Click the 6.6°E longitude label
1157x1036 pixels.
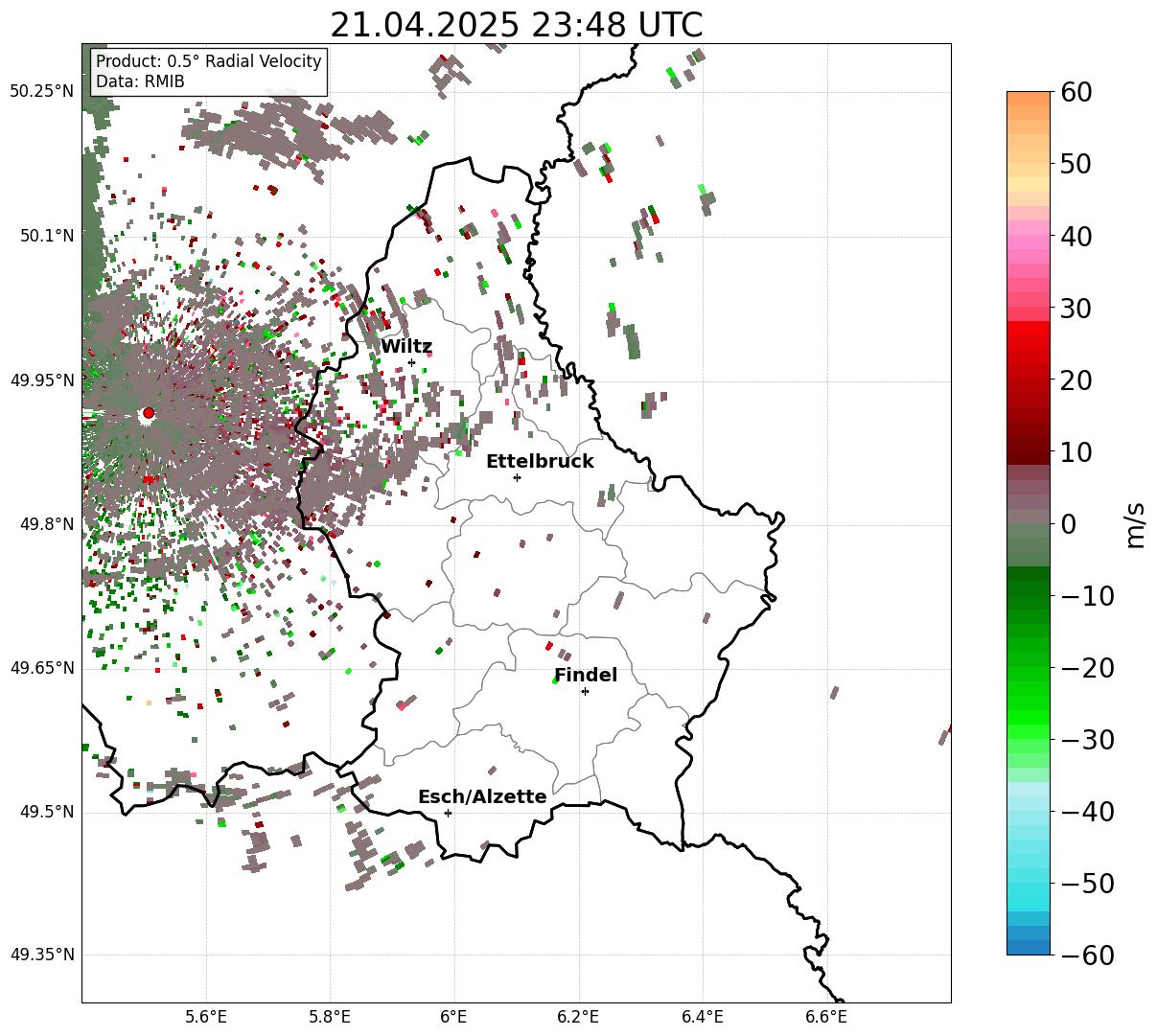pos(826,1018)
